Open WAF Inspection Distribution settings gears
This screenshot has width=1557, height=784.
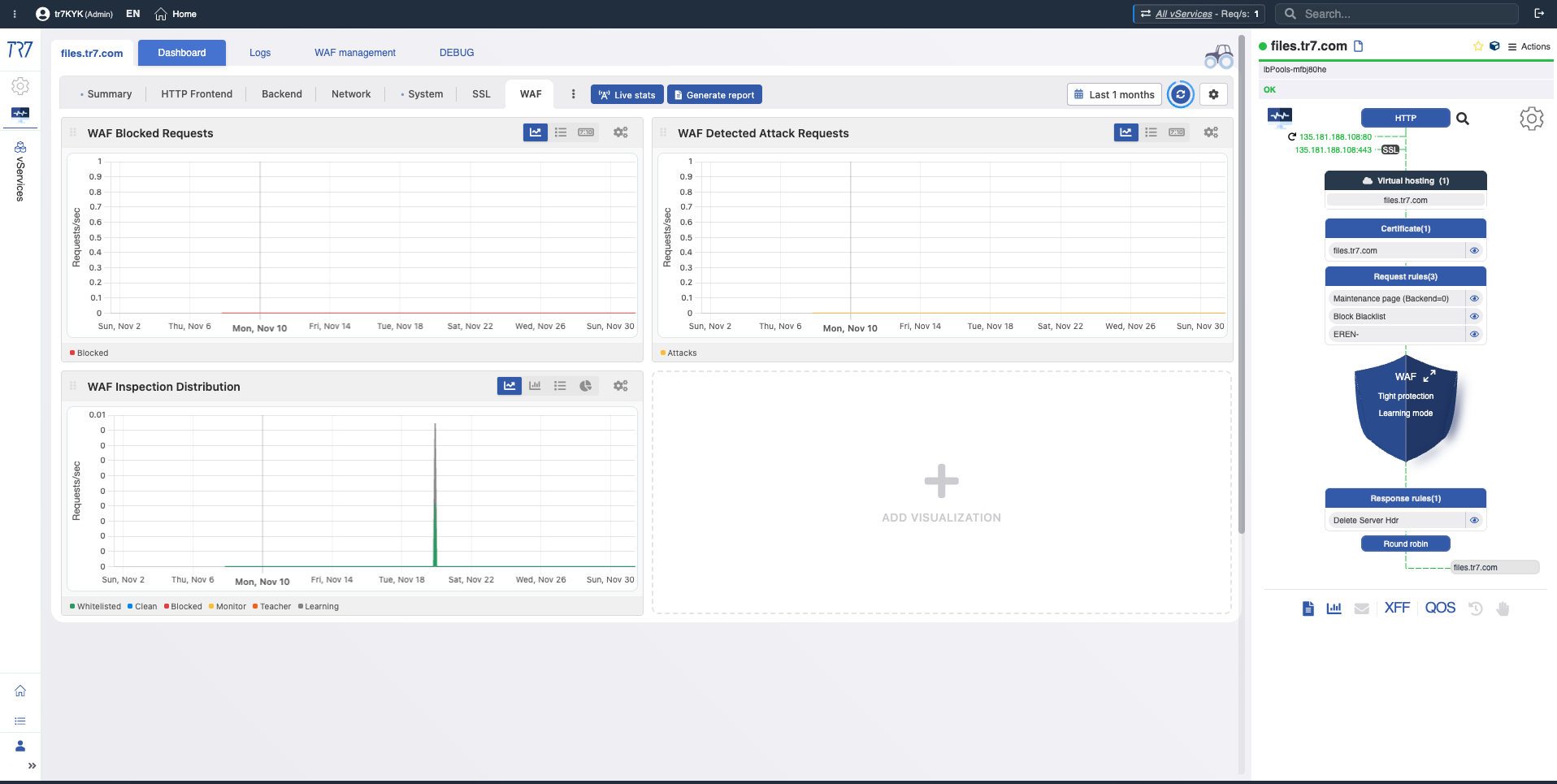[621, 386]
